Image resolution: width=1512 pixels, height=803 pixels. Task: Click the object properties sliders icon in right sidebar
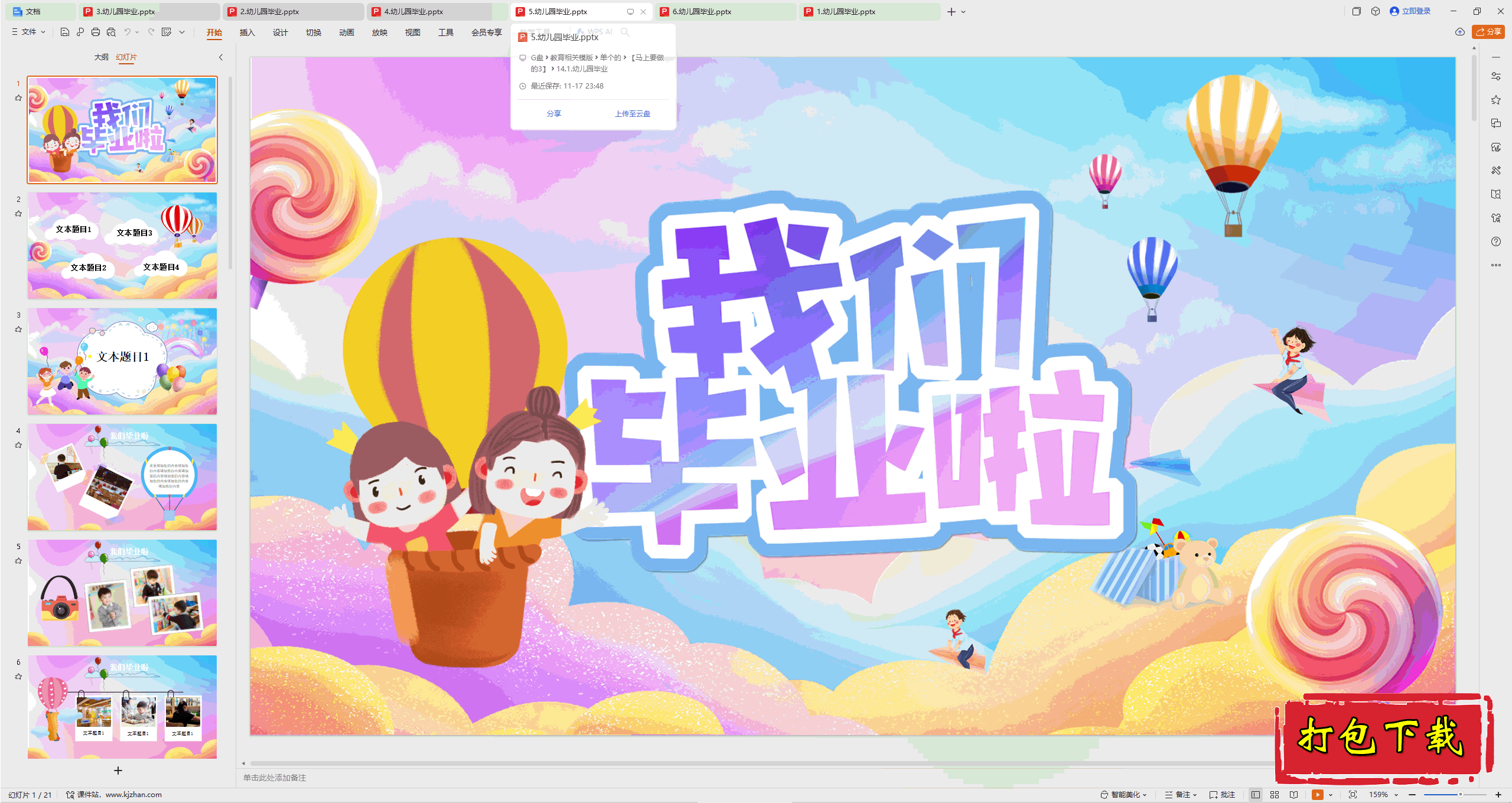pos(1496,76)
